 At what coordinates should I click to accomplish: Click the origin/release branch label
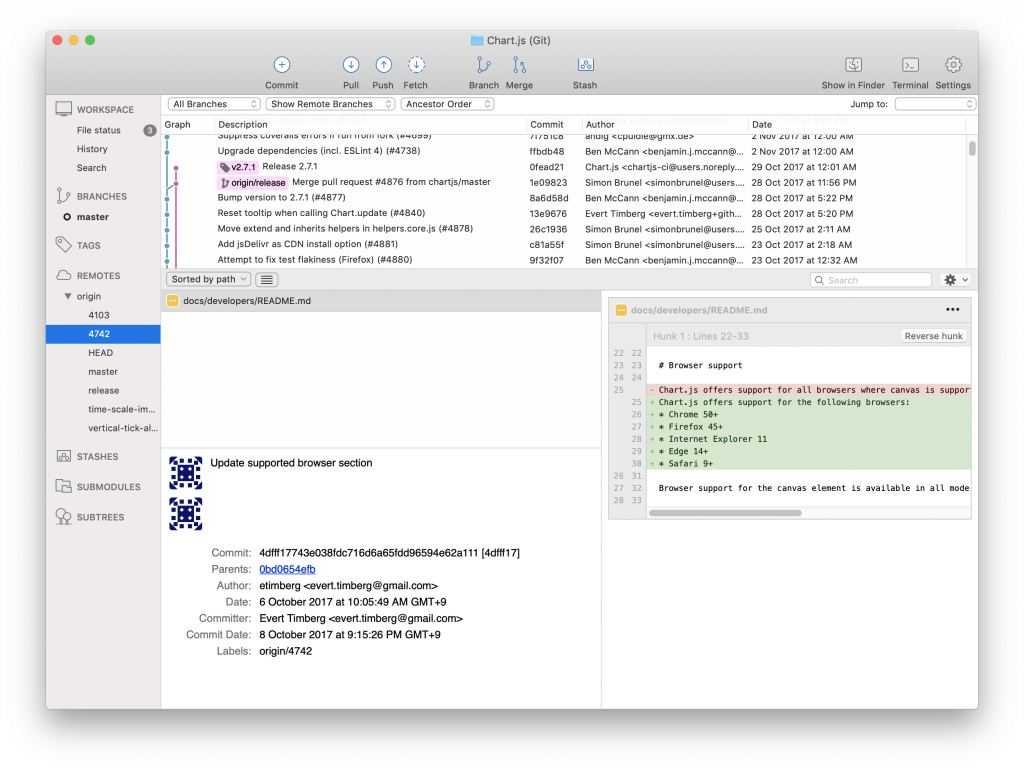point(253,183)
